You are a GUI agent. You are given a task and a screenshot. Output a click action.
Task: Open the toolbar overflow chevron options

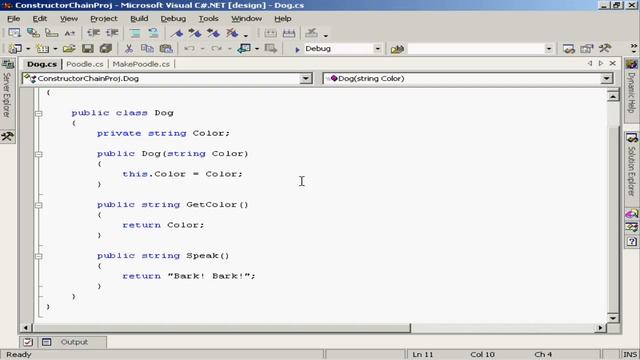pyautogui.click(x=634, y=48)
